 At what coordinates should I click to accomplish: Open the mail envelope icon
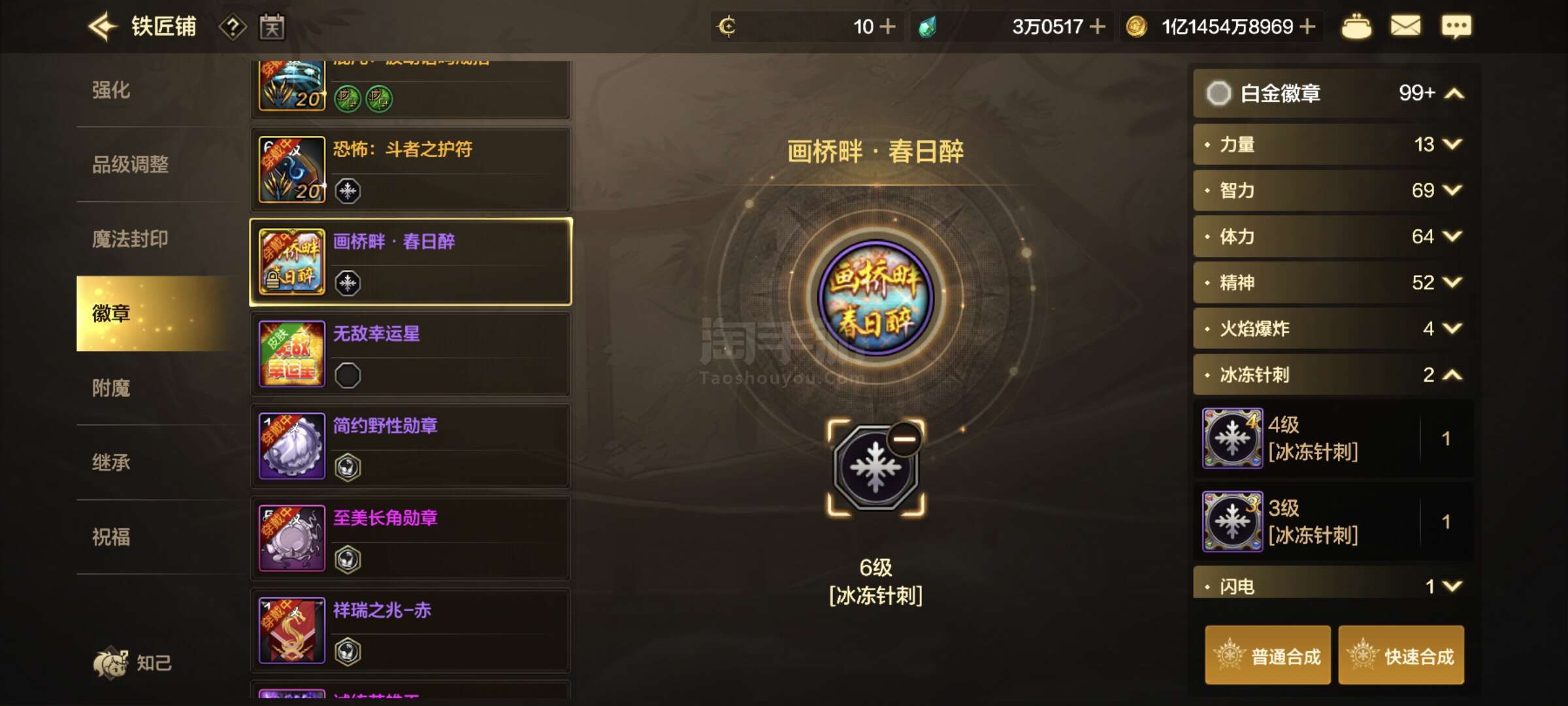click(1405, 26)
